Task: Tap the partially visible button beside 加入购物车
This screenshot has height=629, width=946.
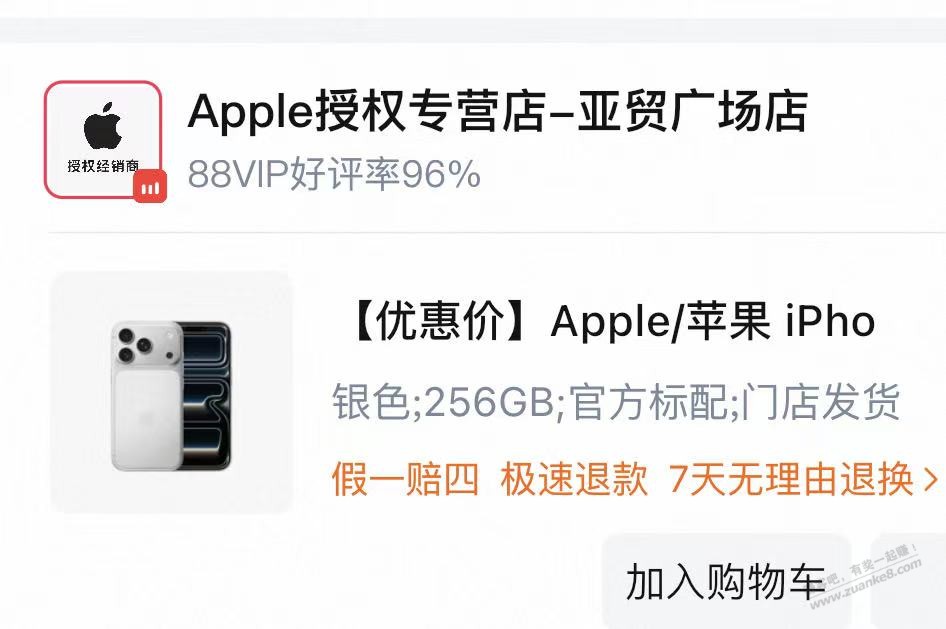Action: point(909,581)
